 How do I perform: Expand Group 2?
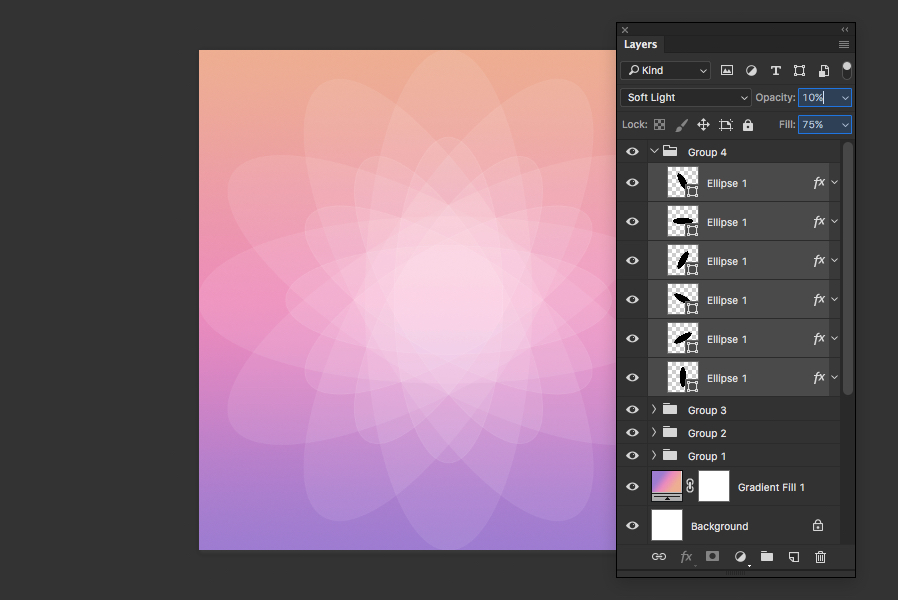coord(653,432)
